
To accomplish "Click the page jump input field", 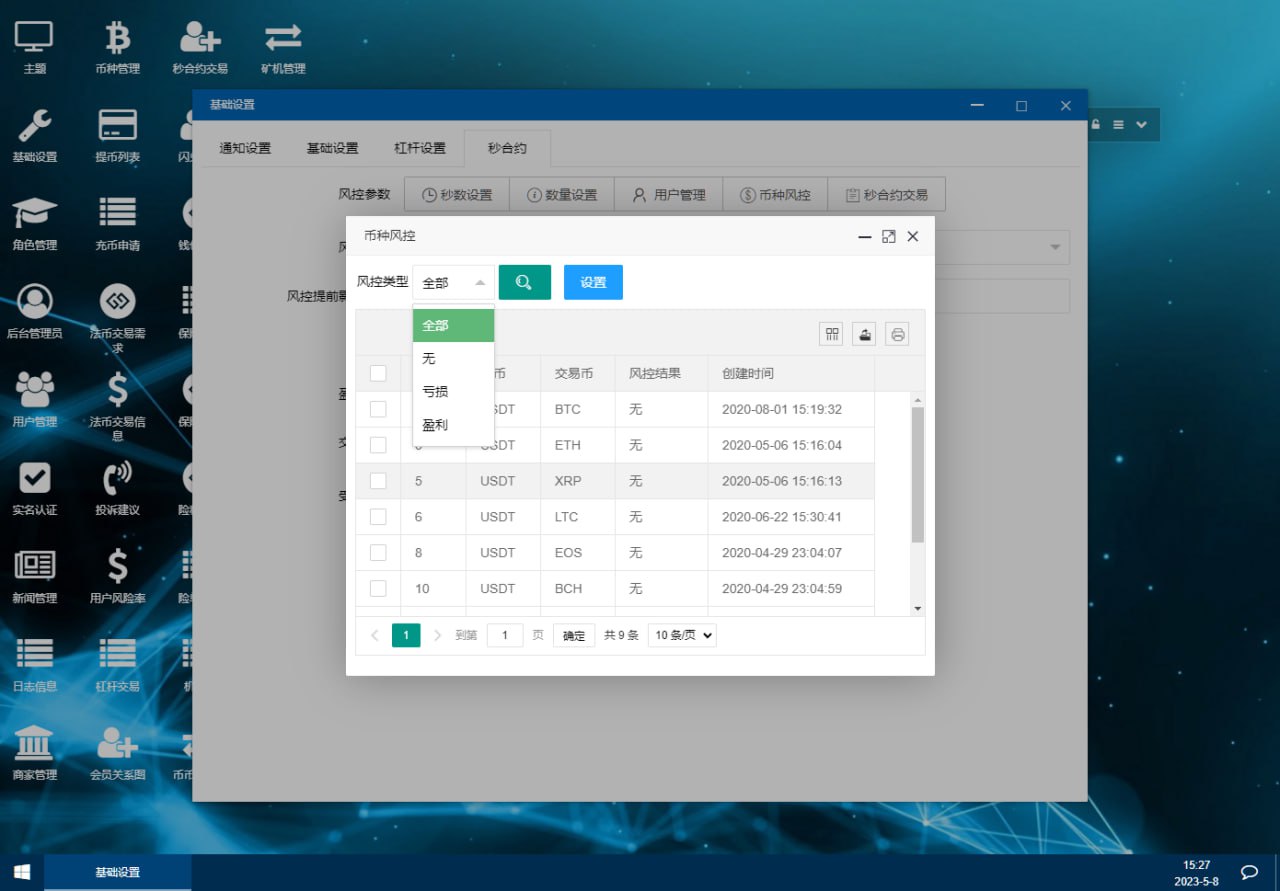I will (505, 635).
